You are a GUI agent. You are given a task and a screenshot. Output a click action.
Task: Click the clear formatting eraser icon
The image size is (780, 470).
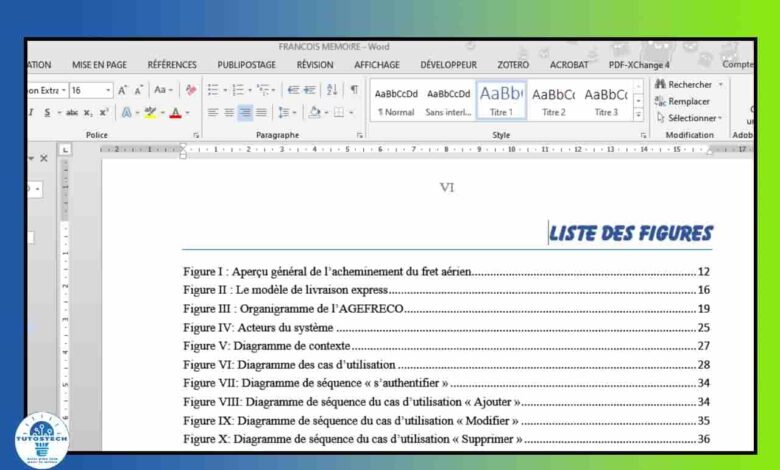coord(191,90)
